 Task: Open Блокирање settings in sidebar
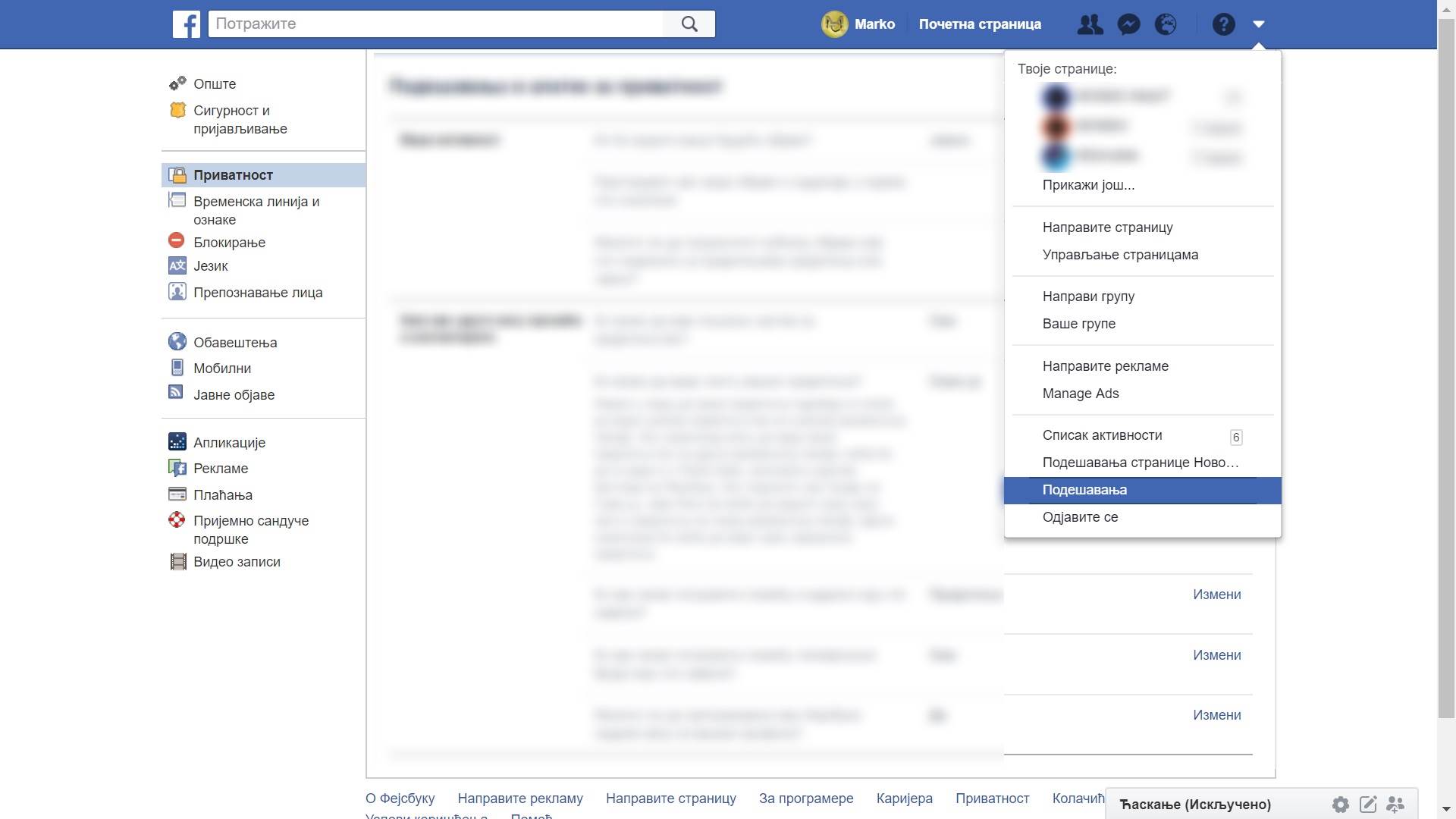coord(229,242)
